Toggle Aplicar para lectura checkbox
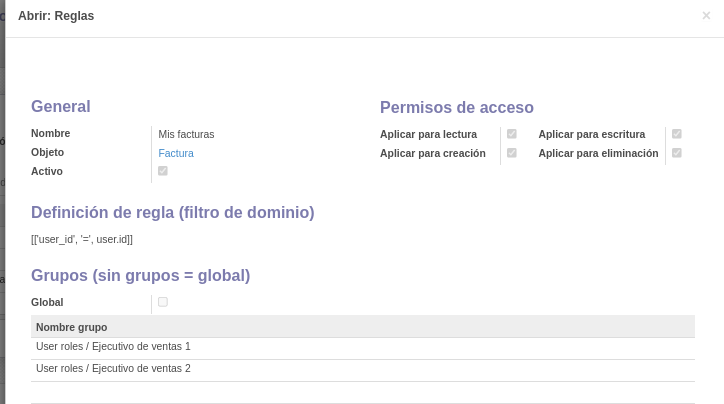This screenshot has width=724, height=404. click(x=512, y=134)
